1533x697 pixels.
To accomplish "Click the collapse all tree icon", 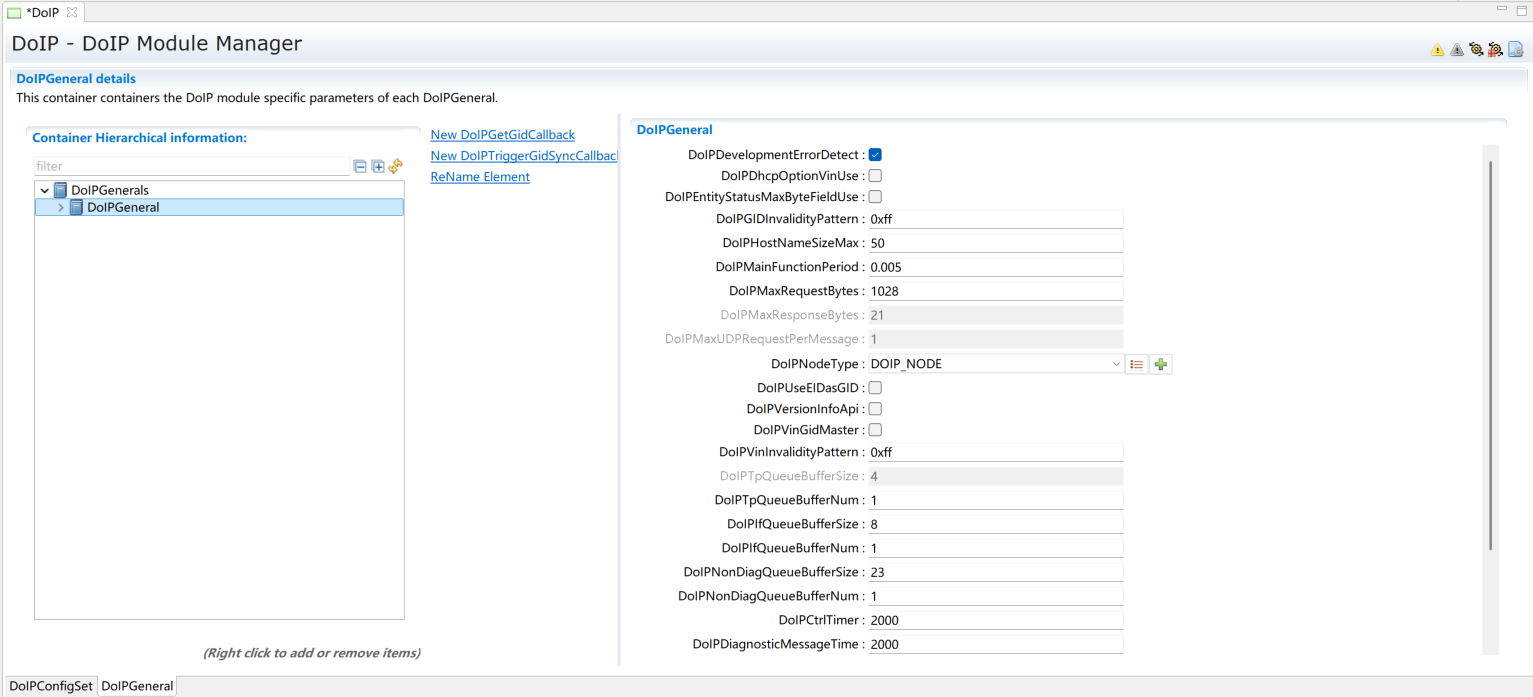I will [360, 167].
